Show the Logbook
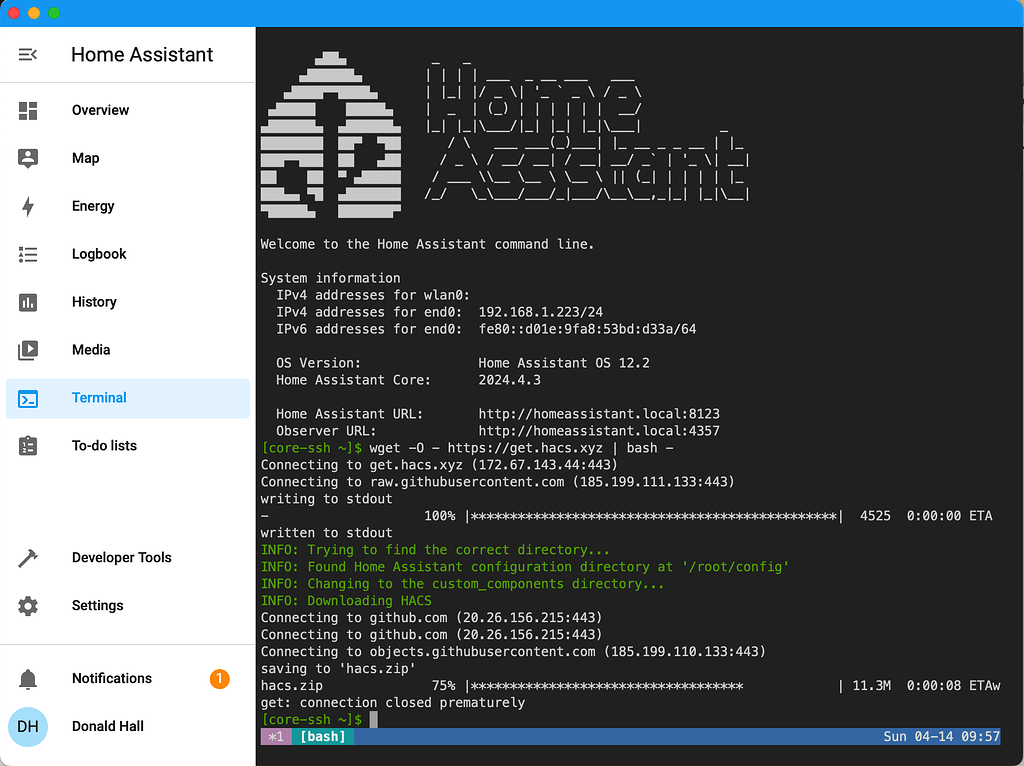 point(127,254)
